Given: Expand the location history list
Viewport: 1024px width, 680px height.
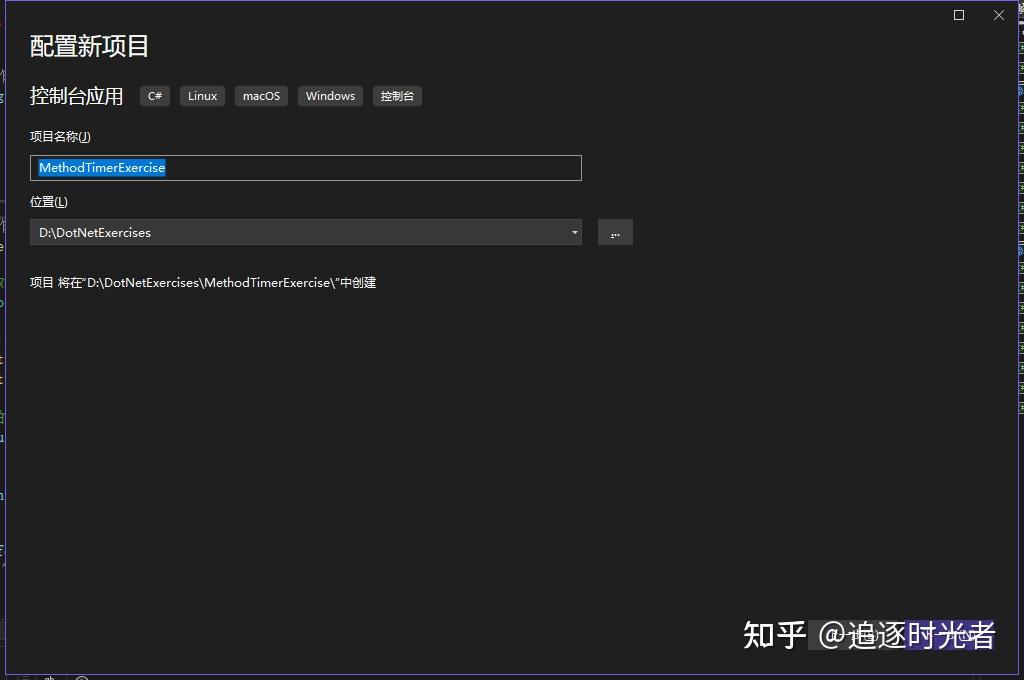Looking at the screenshot, I should 574,232.
